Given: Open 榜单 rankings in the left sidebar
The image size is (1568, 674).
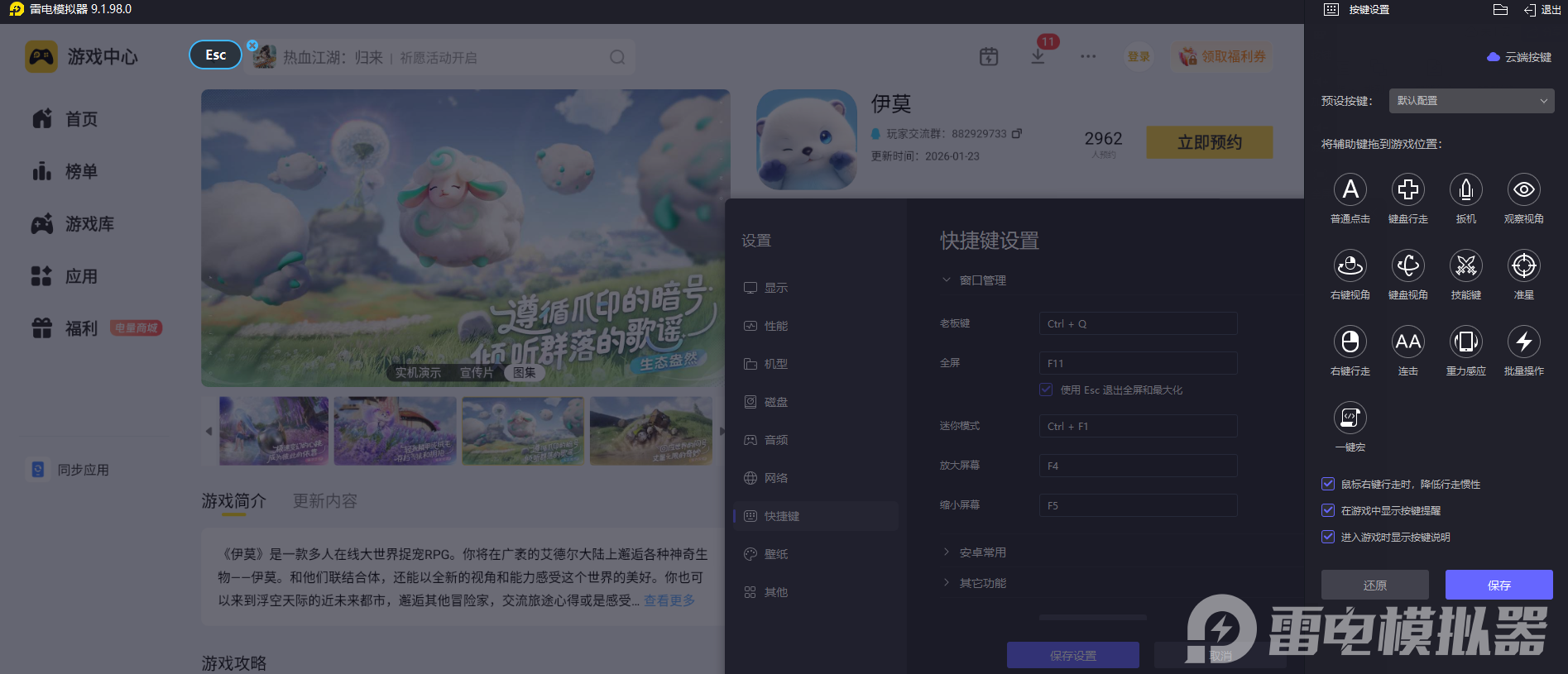Looking at the screenshot, I should coord(65,171).
